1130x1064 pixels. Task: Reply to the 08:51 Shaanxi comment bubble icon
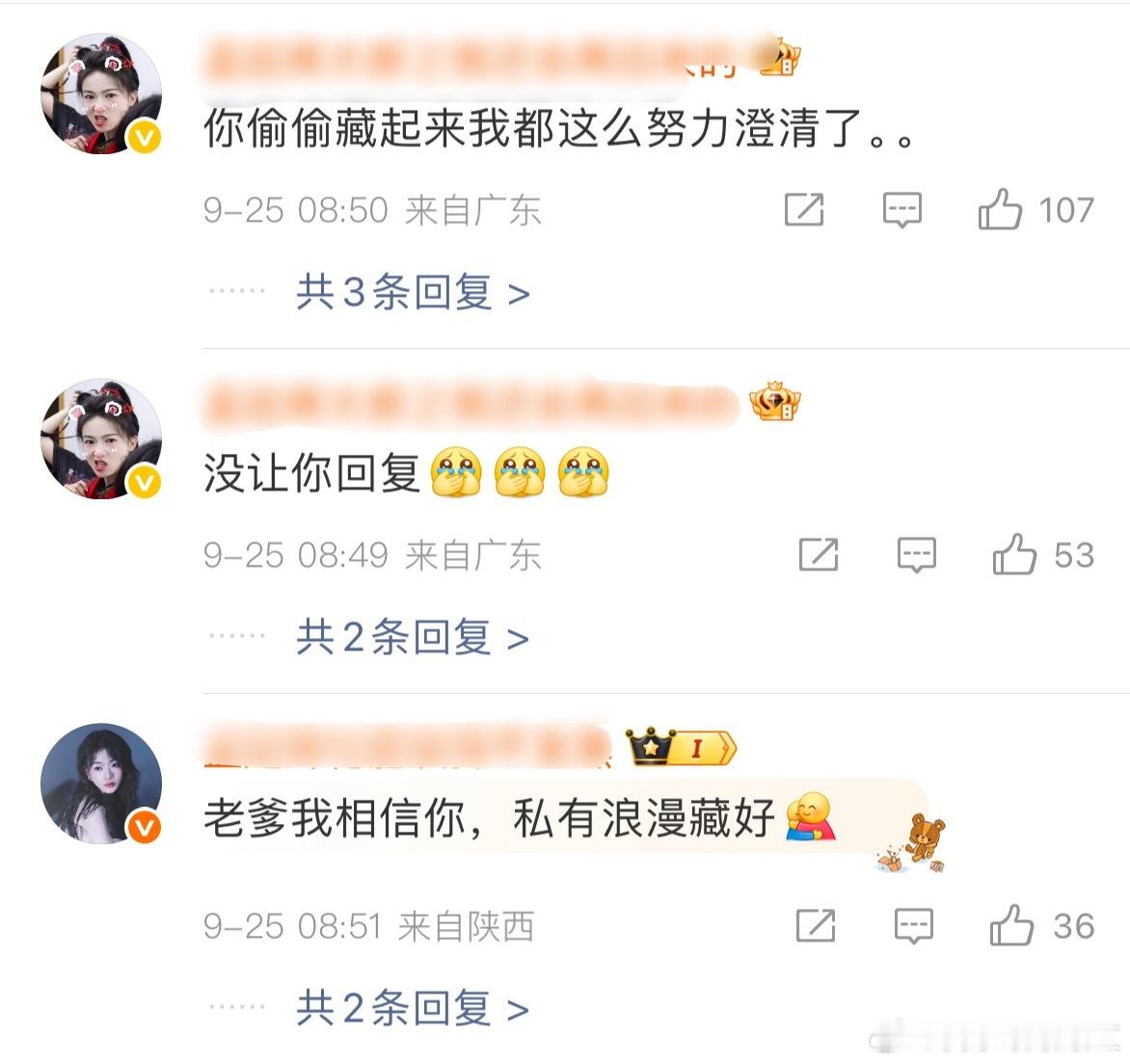point(914,926)
